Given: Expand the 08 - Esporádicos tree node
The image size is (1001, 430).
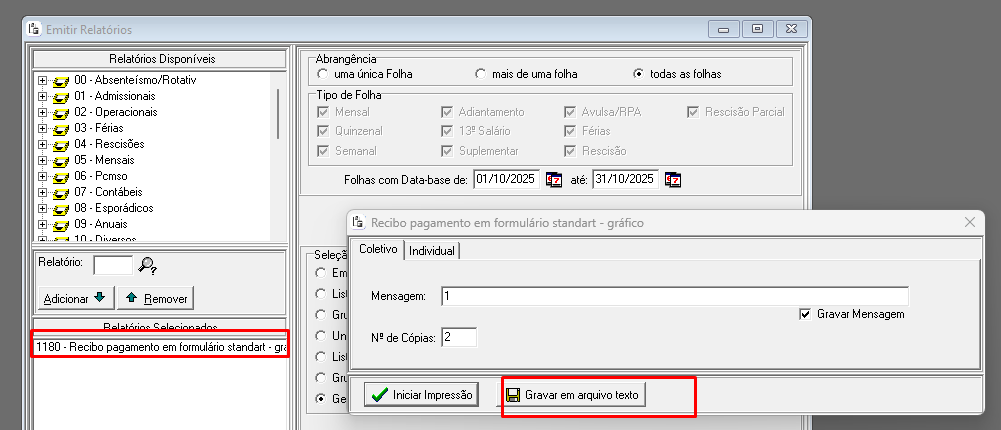Looking at the screenshot, I should pos(41,208).
